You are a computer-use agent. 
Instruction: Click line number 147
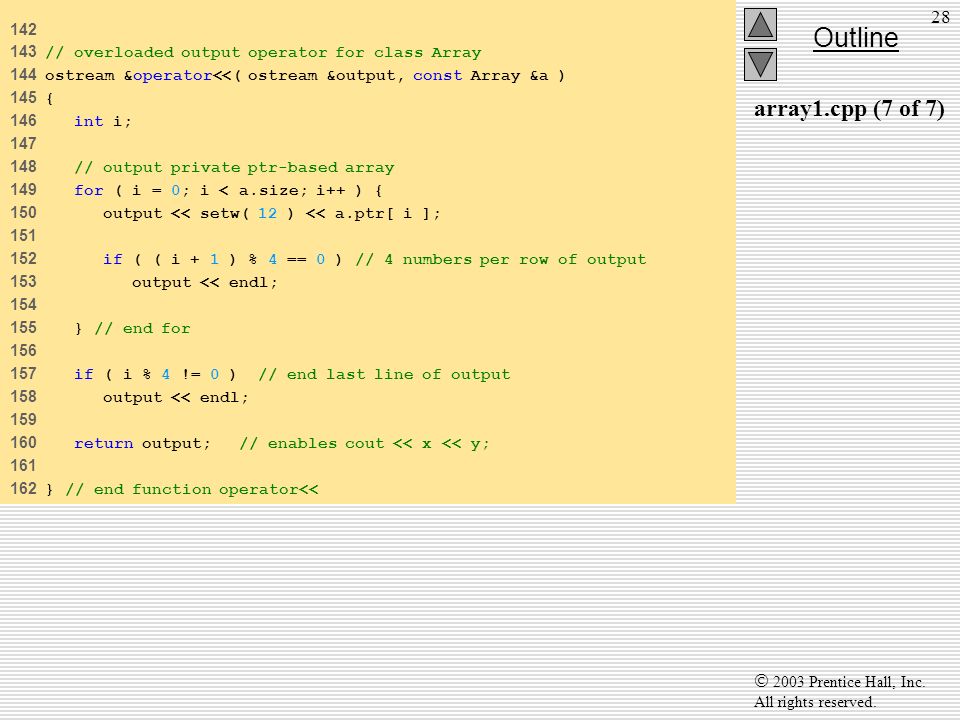tap(23, 144)
